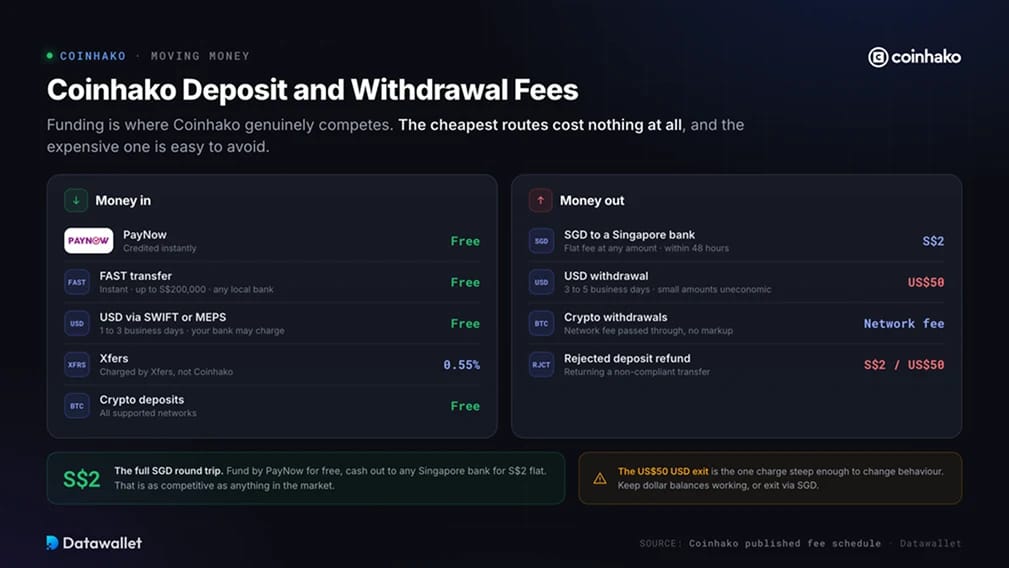
Task: Click the Coinhako logo at top right
Action: pos(914,57)
